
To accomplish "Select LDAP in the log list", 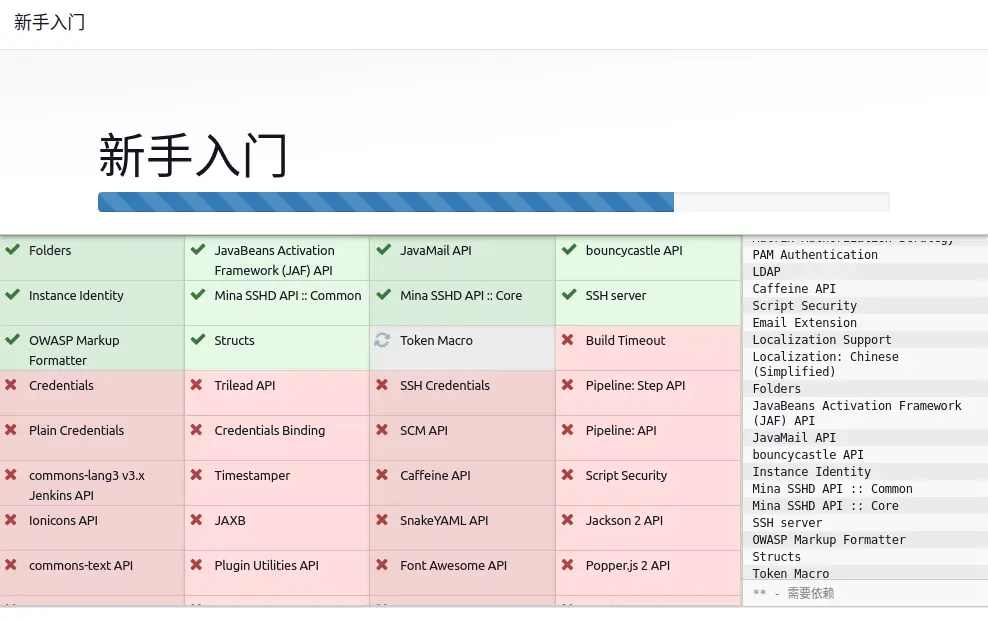I will (x=766, y=272).
